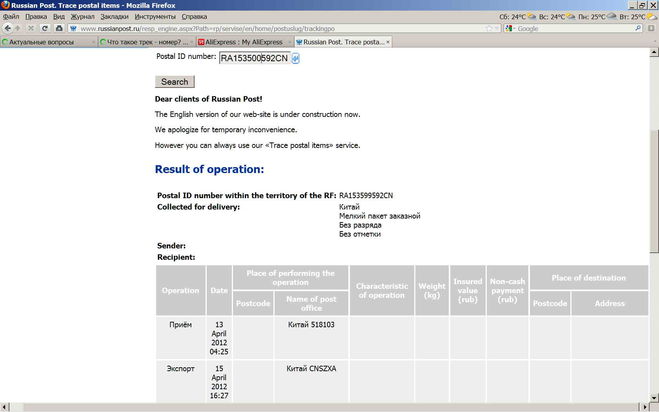Click the Мелкий пакет заказной text
Image resolution: width=659 pixels, height=412 pixels.
pos(380,216)
